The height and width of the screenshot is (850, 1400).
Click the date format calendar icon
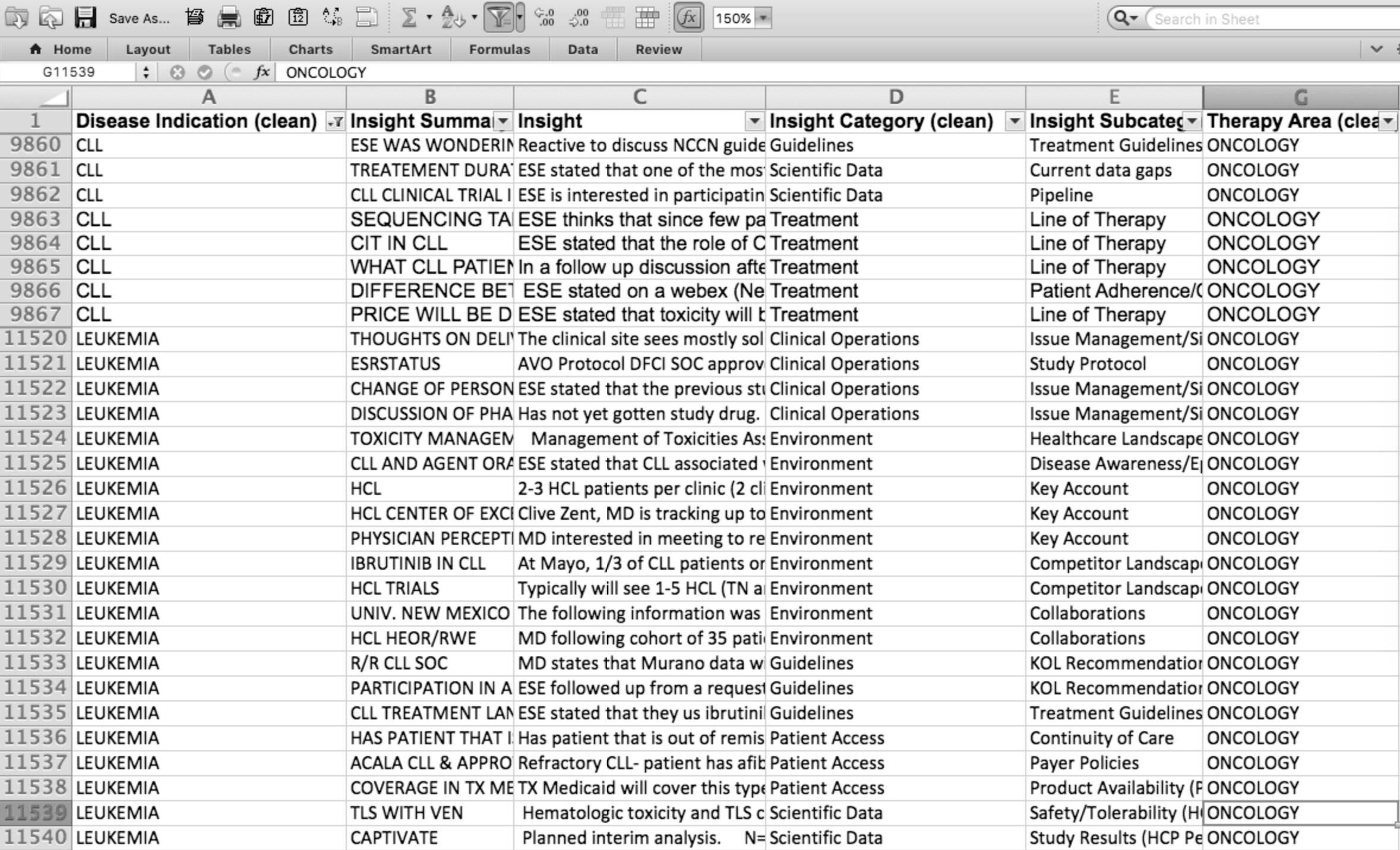pyautogui.click(x=298, y=18)
